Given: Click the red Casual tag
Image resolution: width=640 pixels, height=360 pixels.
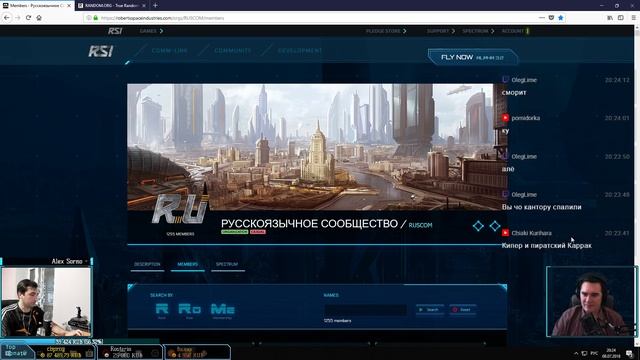Looking at the screenshot, I should [x=258, y=232].
